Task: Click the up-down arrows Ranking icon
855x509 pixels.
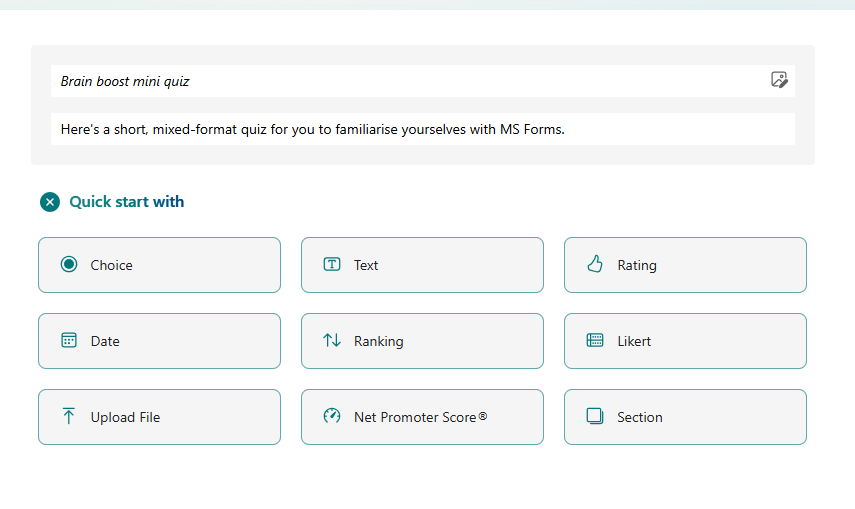Action: [x=332, y=341]
